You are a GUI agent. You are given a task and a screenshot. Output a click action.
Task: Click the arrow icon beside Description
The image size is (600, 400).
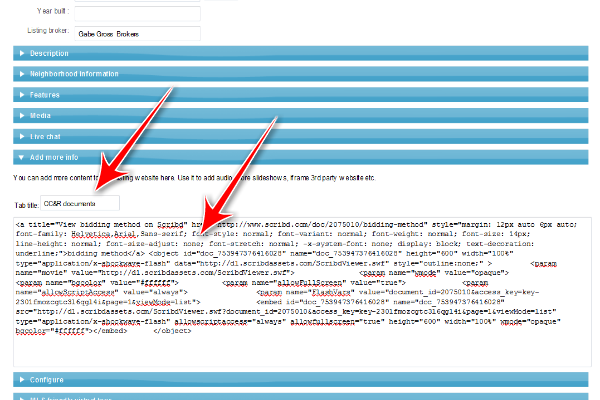[x=22, y=53]
